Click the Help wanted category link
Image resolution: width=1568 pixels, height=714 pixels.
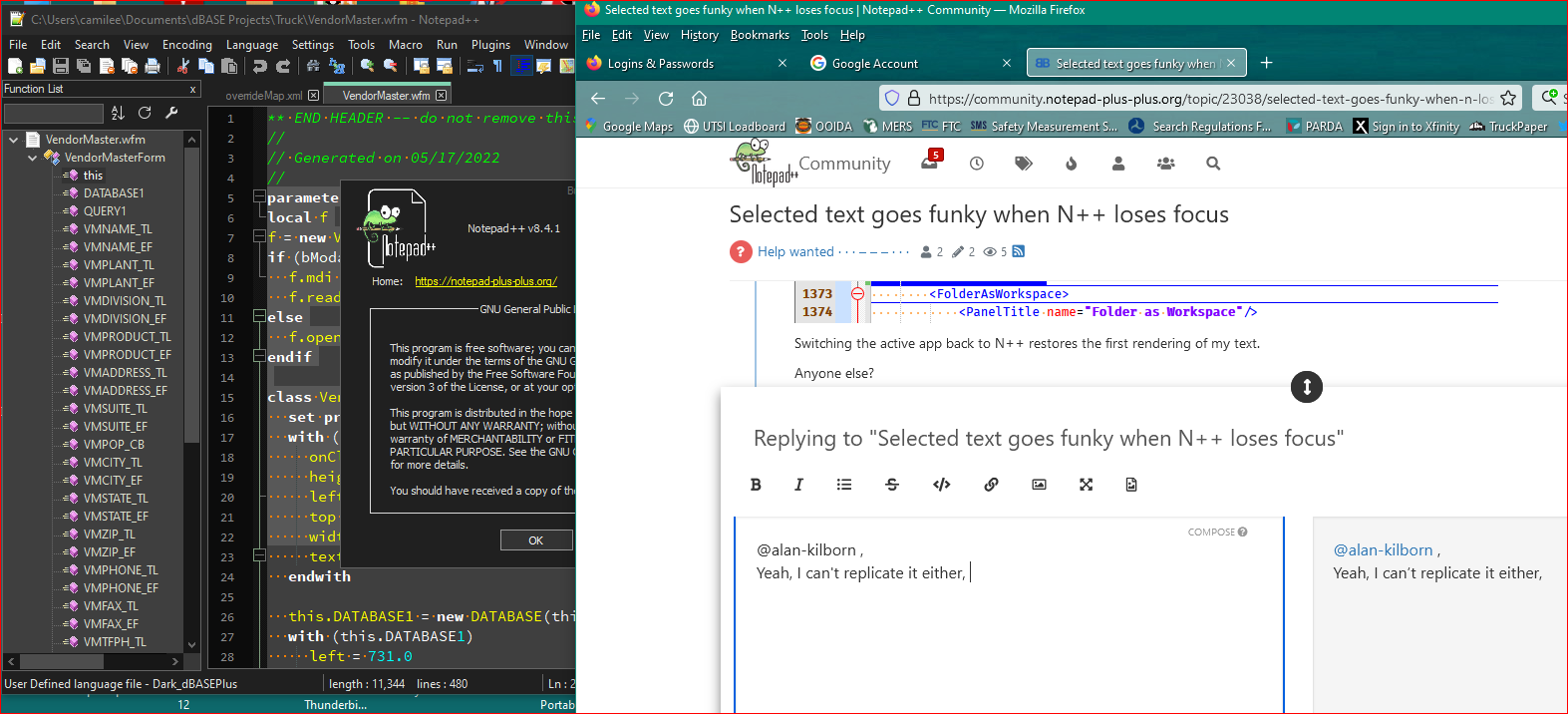(x=795, y=251)
